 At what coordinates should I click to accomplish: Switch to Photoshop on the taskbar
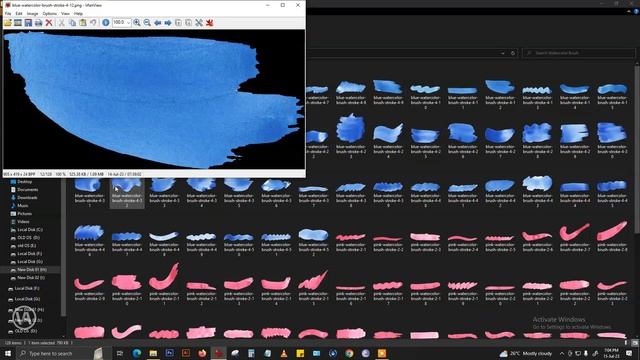click(x=169, y=353)
